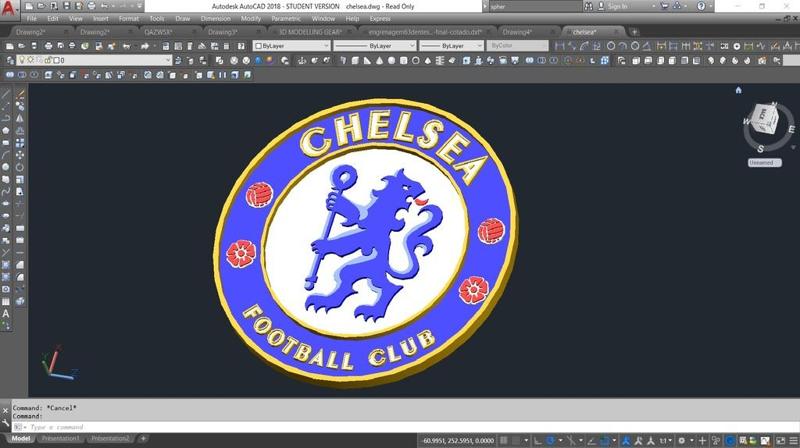The height and width of the screenshot is (448, 800).
Task: Switch to the 3D MODELLING GEAR tab
Action: (310, 32)
